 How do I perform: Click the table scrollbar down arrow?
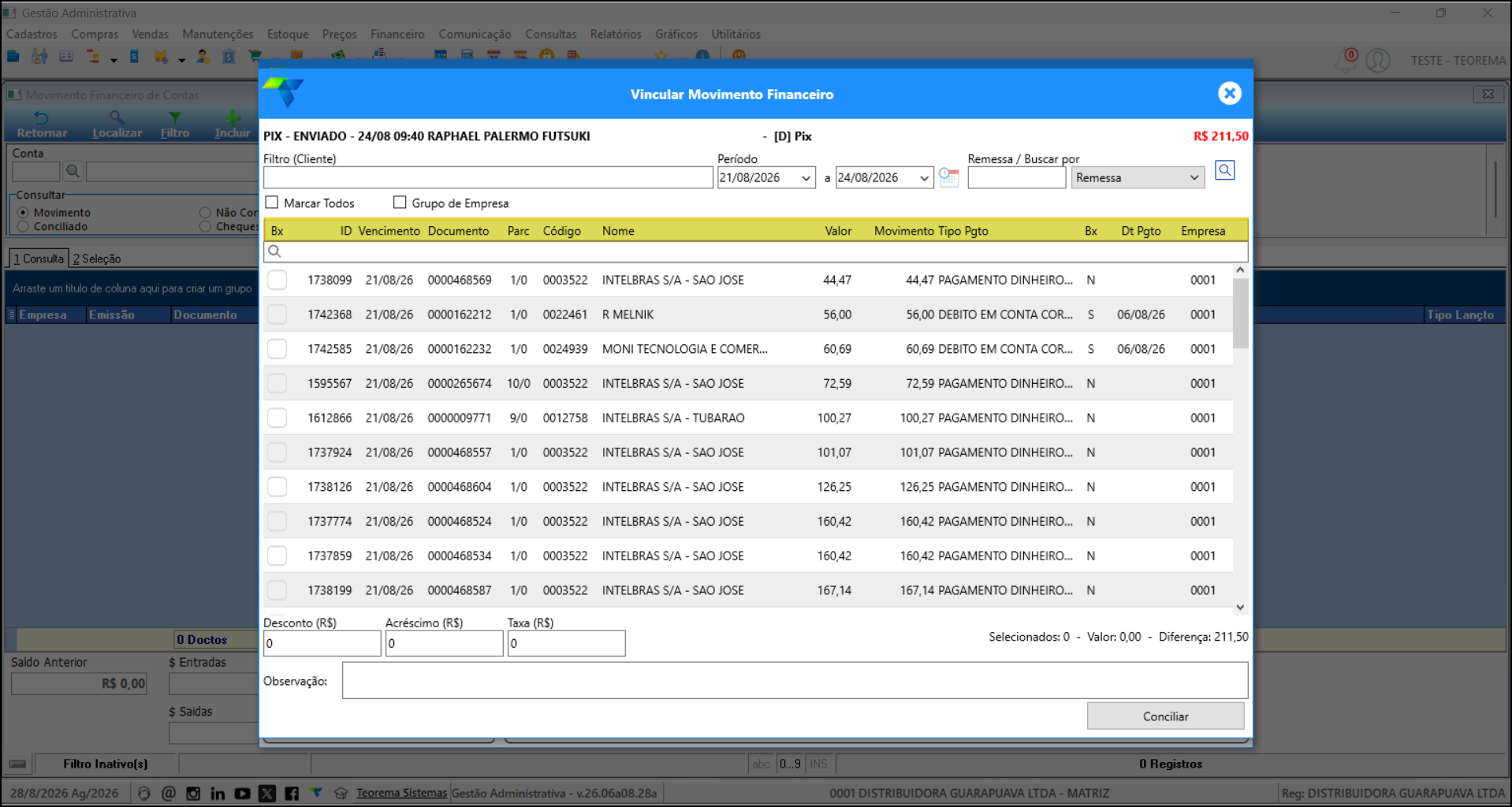(1240, 608)
